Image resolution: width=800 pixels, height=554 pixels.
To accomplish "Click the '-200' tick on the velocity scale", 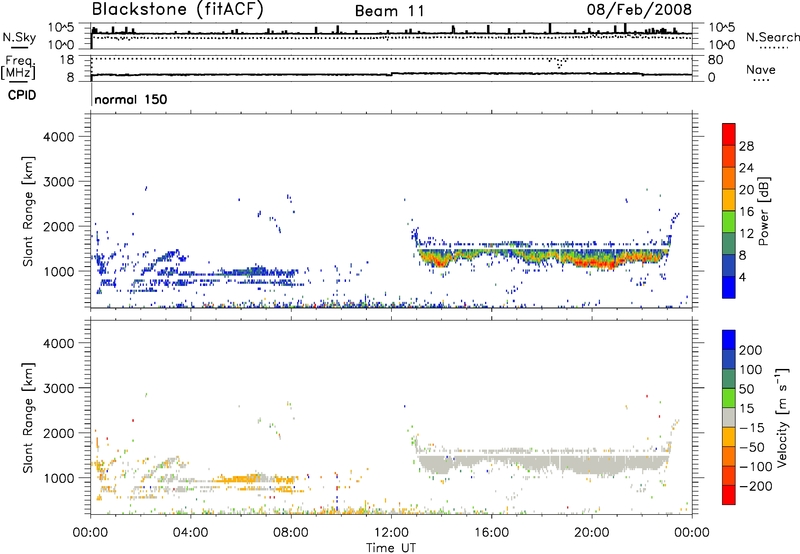I will pyautogui.click(x=755, y=486).
